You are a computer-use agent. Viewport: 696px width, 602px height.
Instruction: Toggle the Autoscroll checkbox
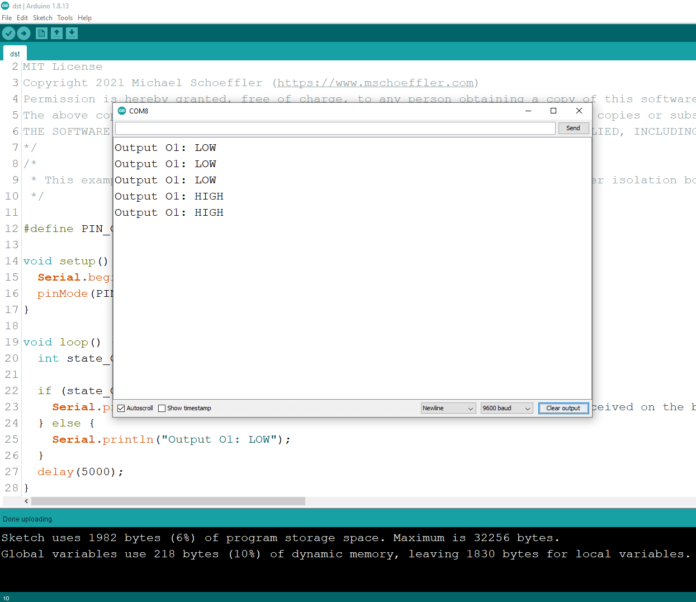pos(121,408)
